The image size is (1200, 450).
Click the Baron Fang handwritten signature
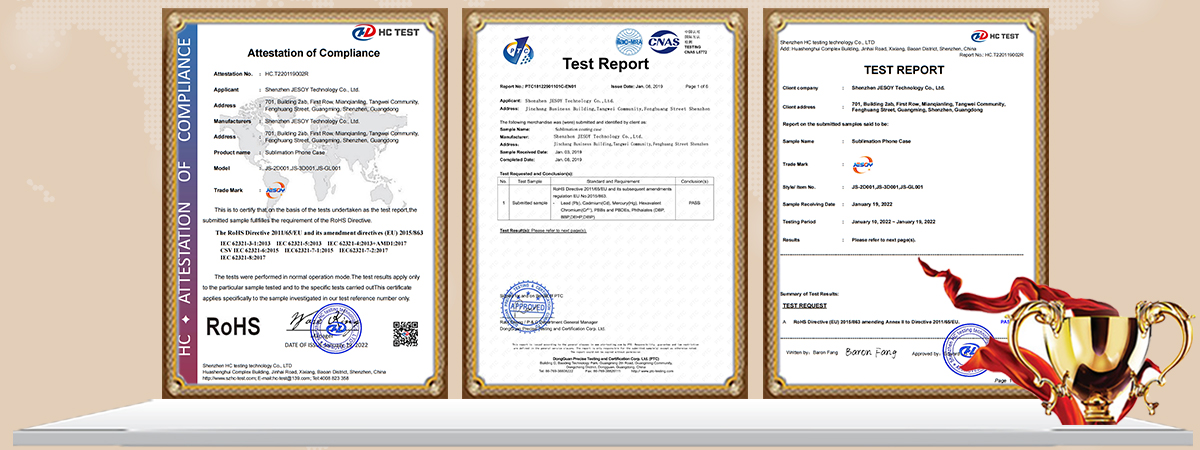tap(865, 353)
